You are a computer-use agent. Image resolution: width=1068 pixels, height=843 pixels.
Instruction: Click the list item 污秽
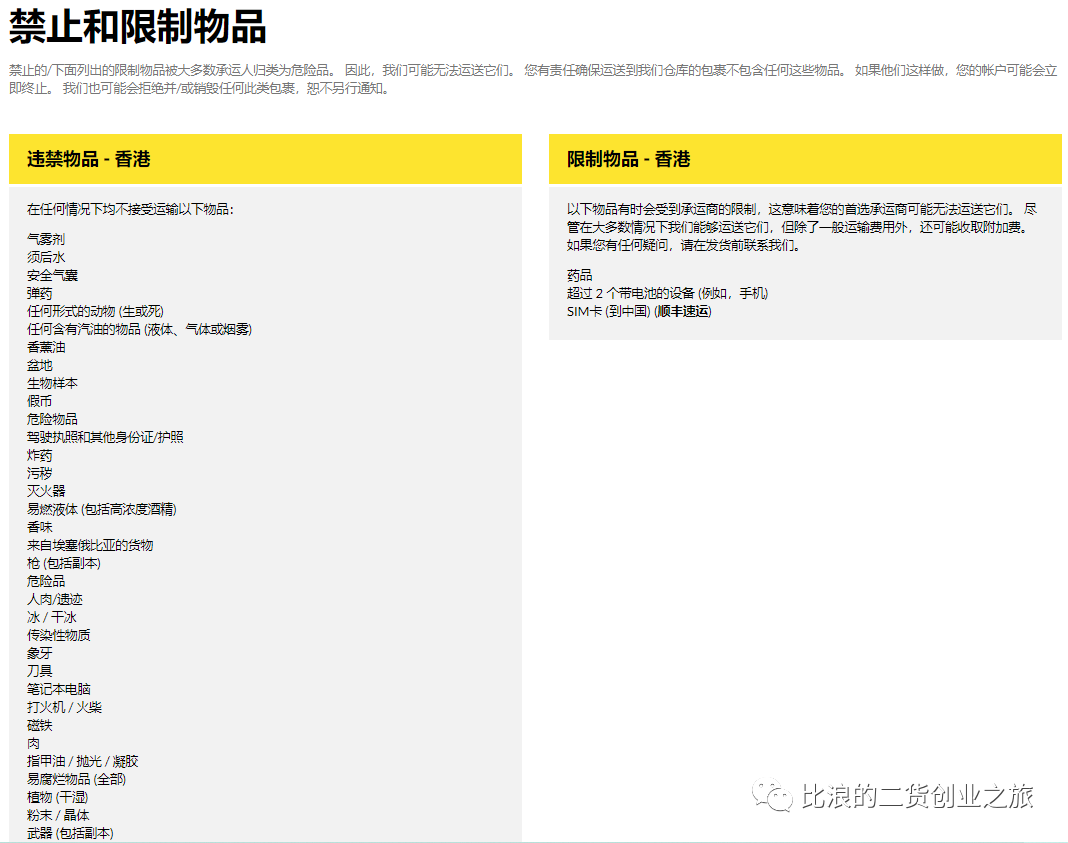(40, 473)
